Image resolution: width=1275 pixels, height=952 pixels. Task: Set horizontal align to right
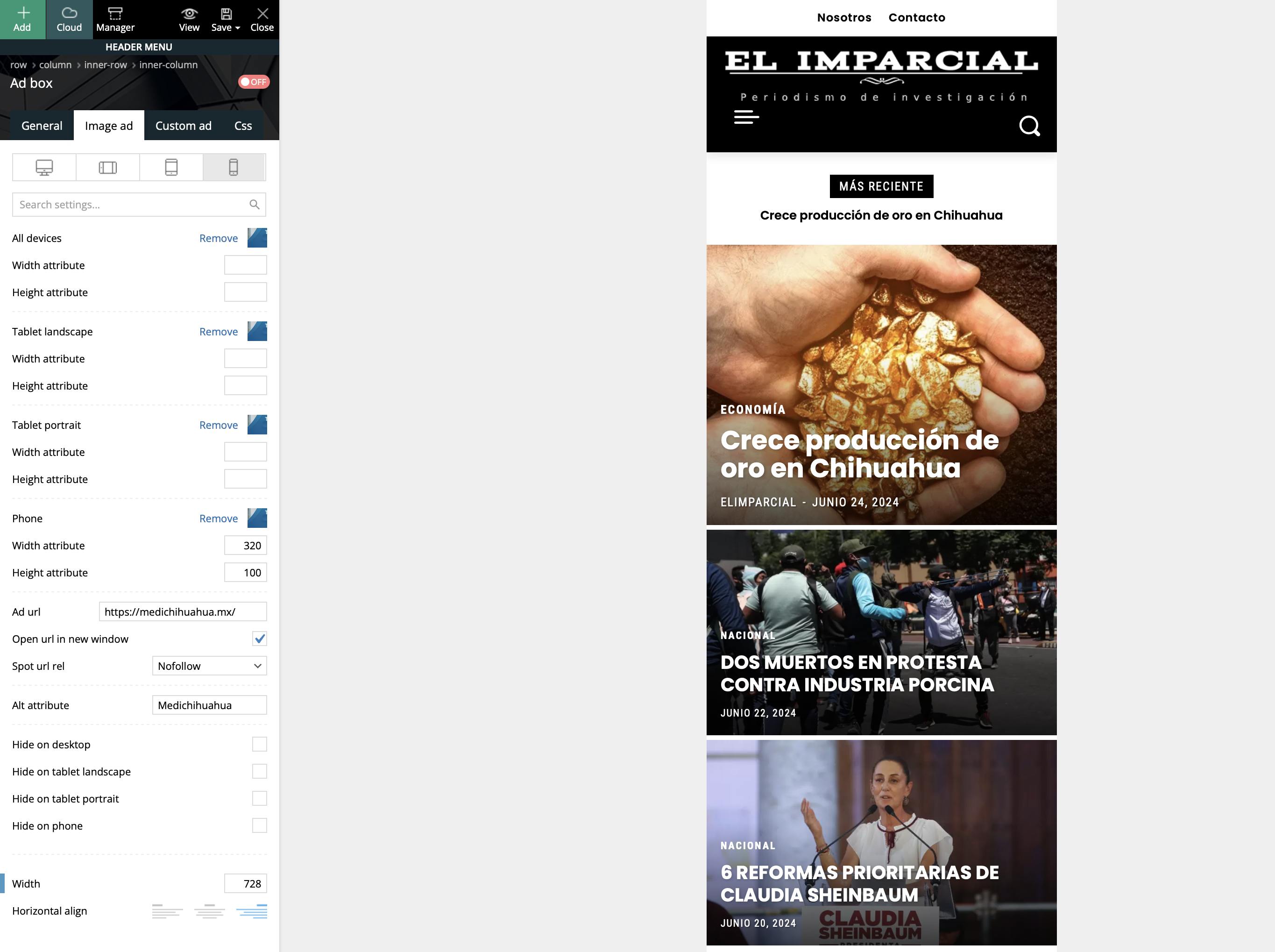click(252, 911)
